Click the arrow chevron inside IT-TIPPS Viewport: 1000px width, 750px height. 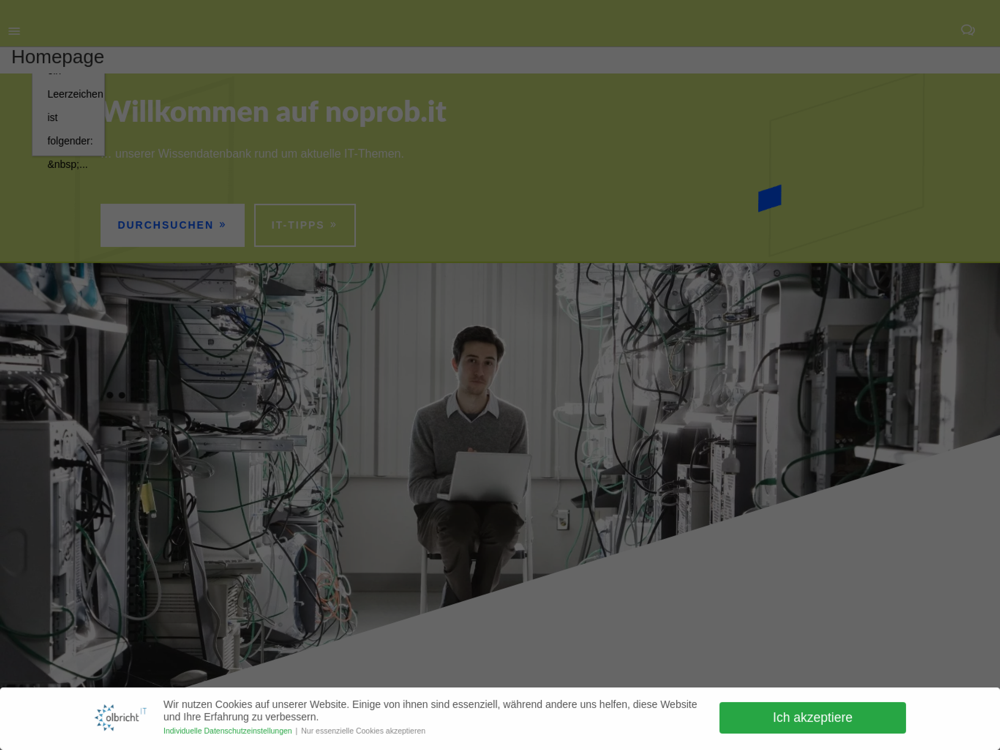coord(334,225)
